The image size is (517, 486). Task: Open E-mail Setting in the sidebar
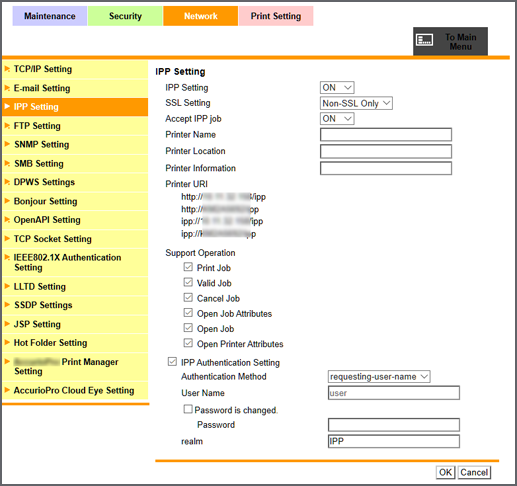[x=75, y=88]
